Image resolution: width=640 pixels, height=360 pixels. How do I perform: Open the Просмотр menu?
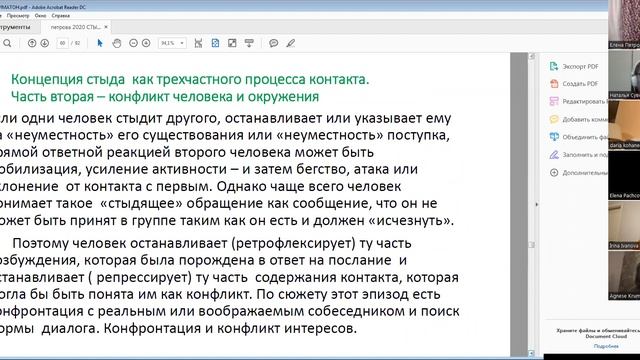tap(18, 16)
